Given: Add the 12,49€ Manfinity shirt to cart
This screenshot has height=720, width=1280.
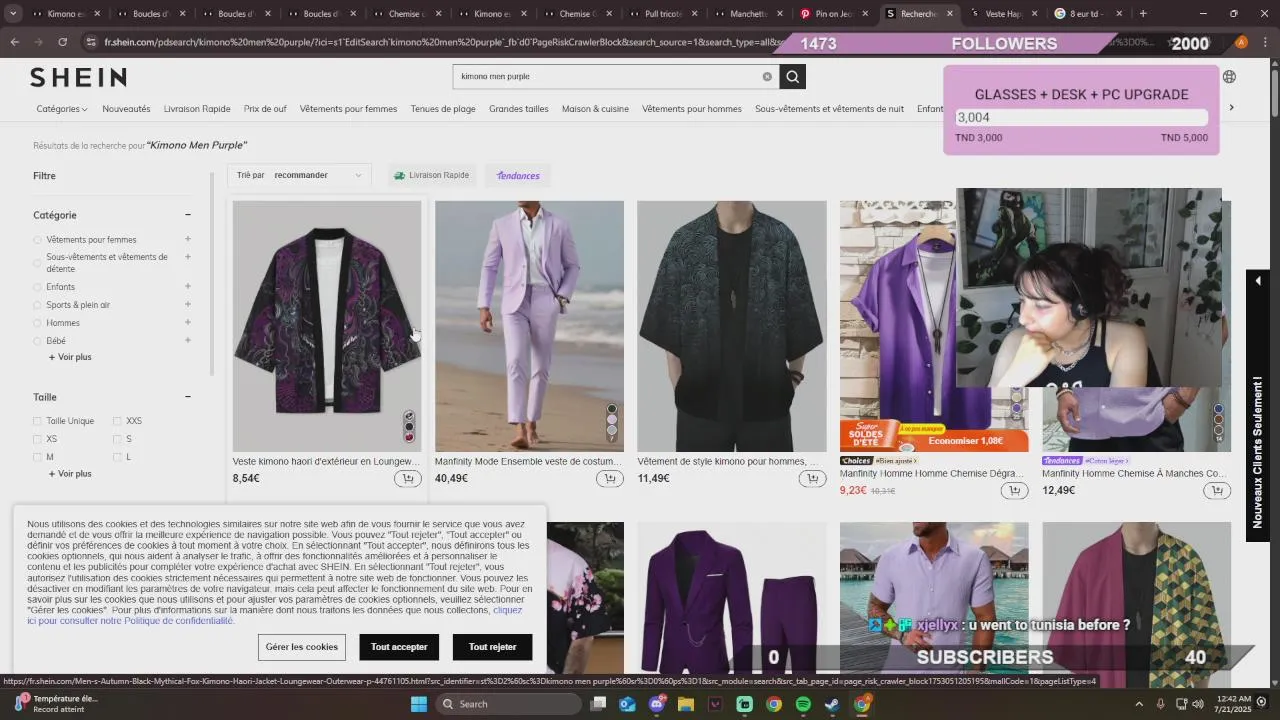Looking at the screenshot, I should 1217,491.
